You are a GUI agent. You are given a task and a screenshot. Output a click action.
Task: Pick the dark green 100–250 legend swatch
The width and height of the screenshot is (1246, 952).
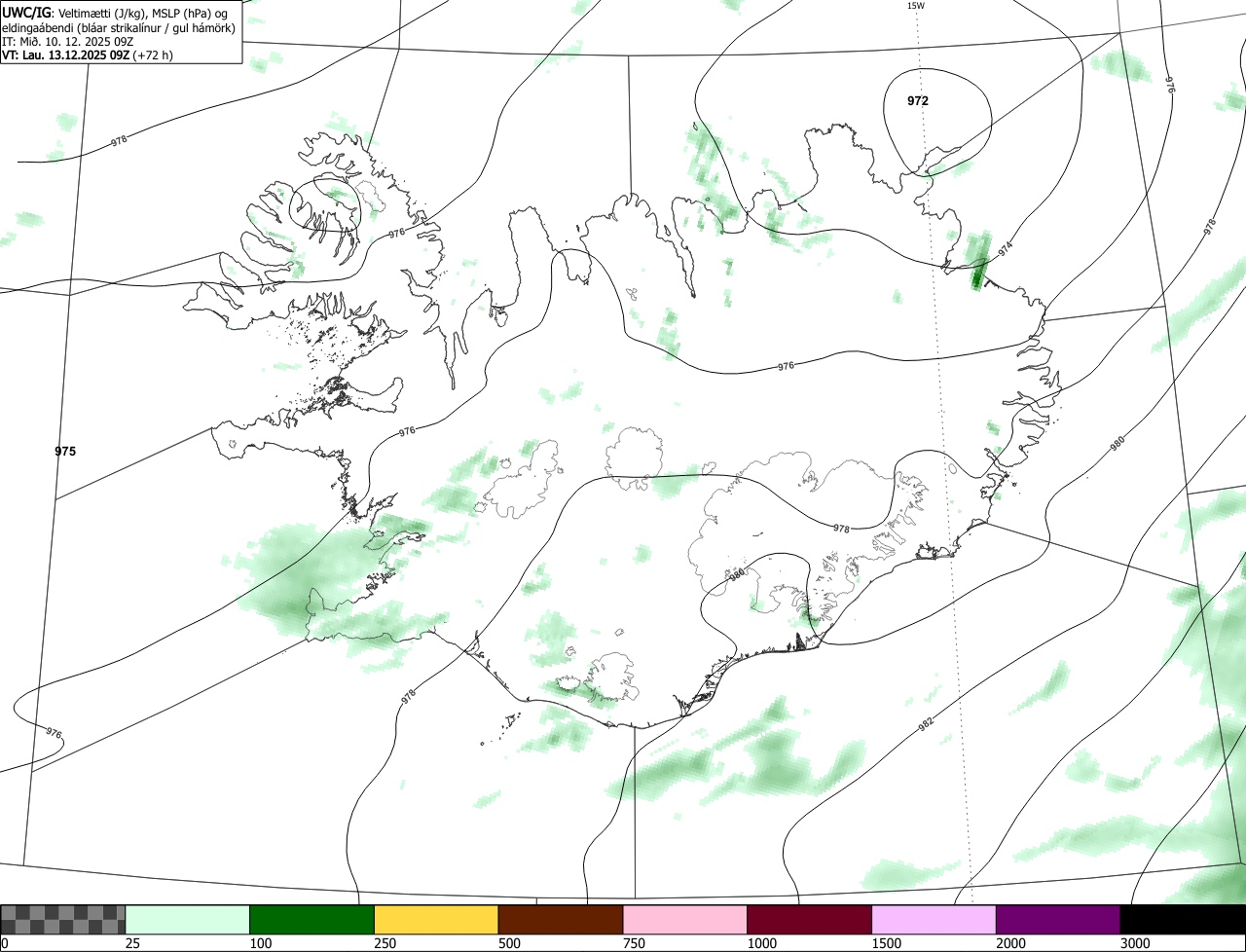pyautogui.click(x=312, y=920)
